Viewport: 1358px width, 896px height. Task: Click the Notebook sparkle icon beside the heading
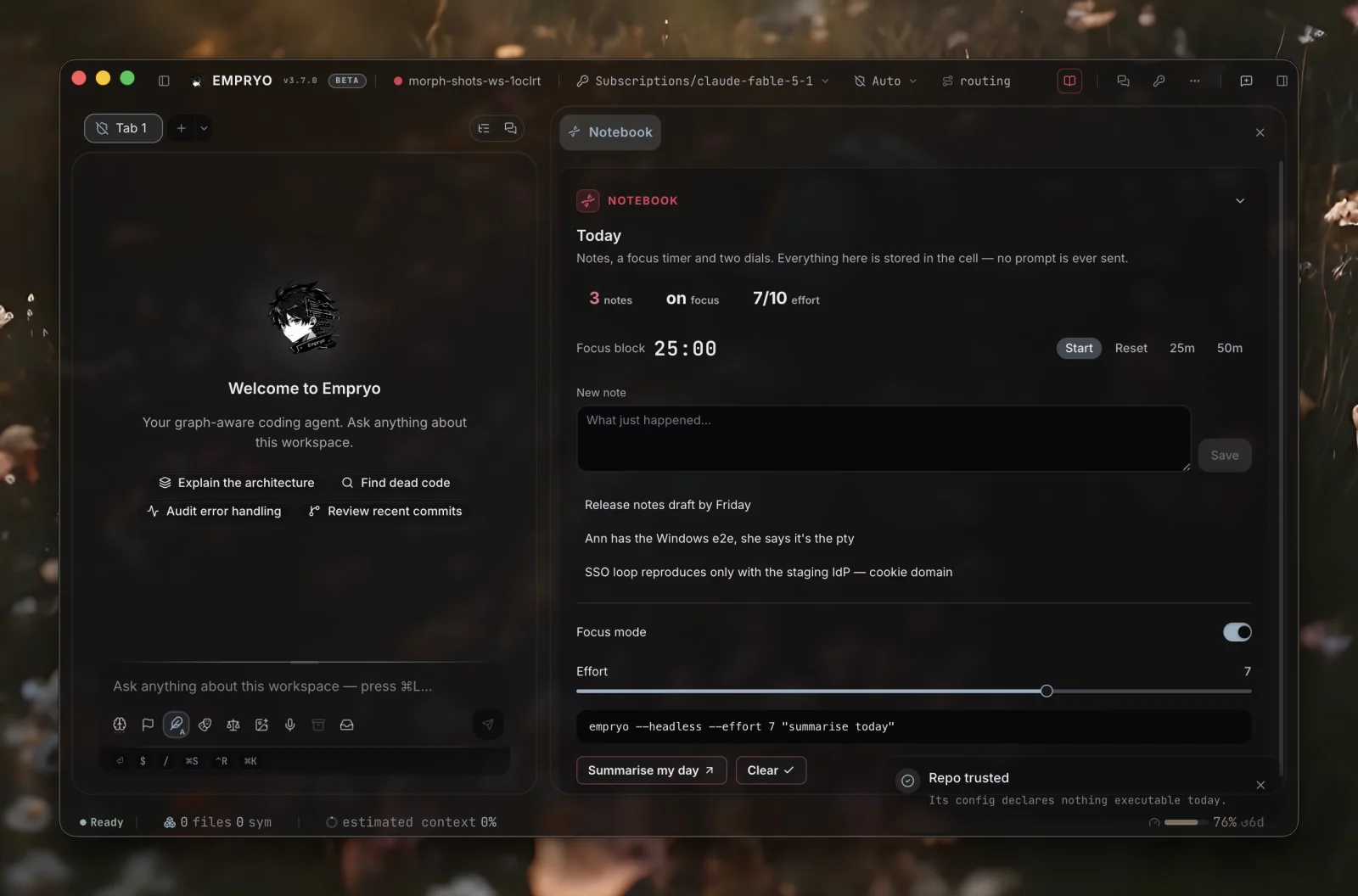[588, 200]
